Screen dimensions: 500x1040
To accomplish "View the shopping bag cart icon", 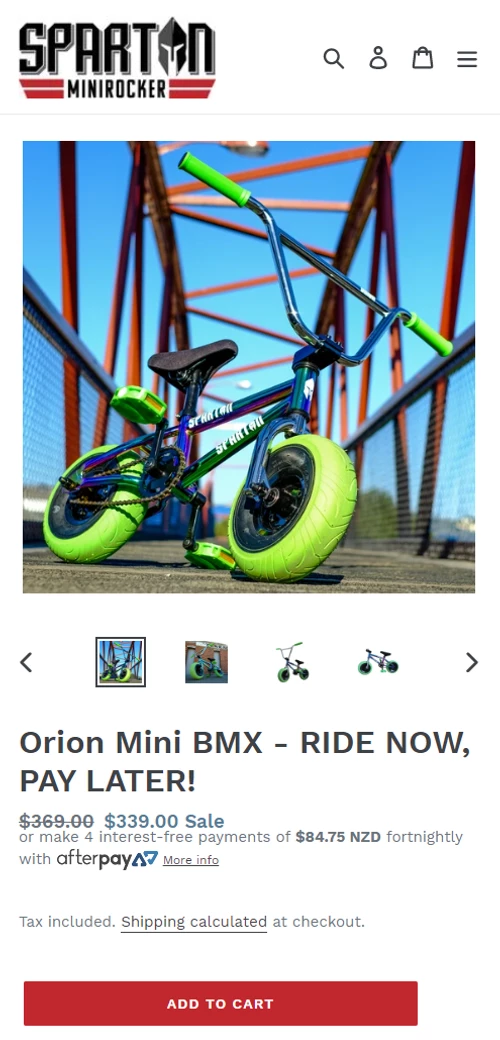I will point(422,58).
